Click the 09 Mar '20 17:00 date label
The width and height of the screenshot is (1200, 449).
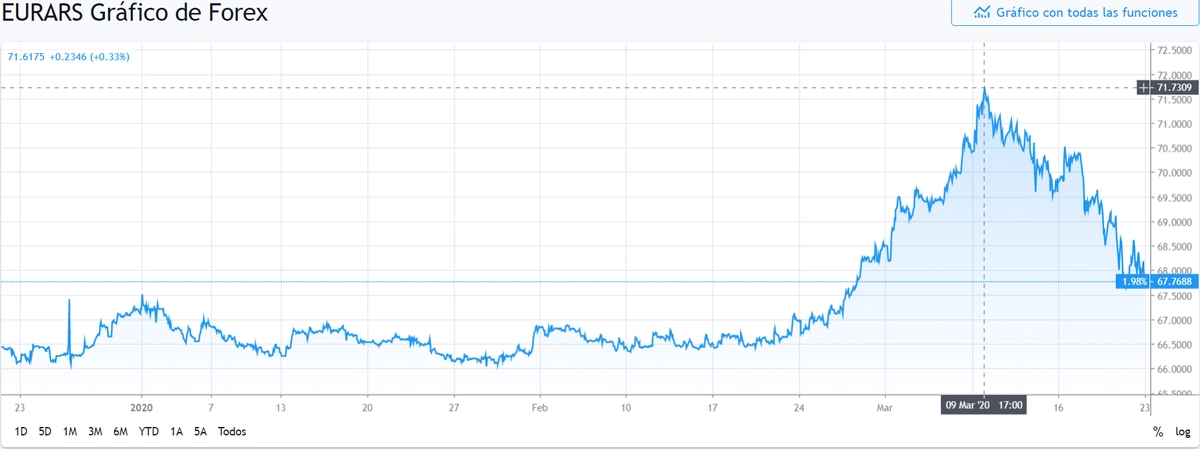(x=984, y=407)
